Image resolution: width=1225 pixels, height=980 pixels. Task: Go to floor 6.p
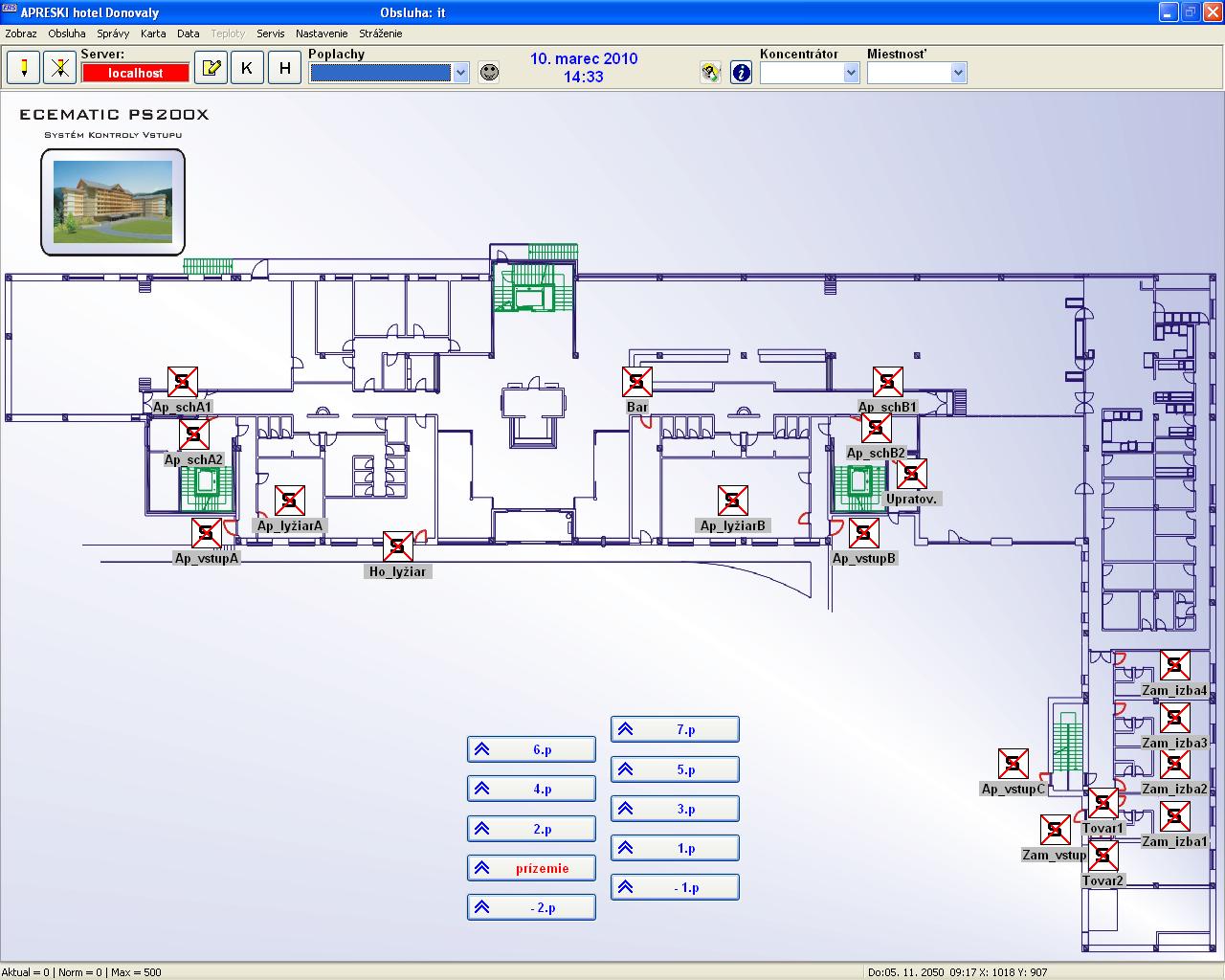click(x=531, y=749)
